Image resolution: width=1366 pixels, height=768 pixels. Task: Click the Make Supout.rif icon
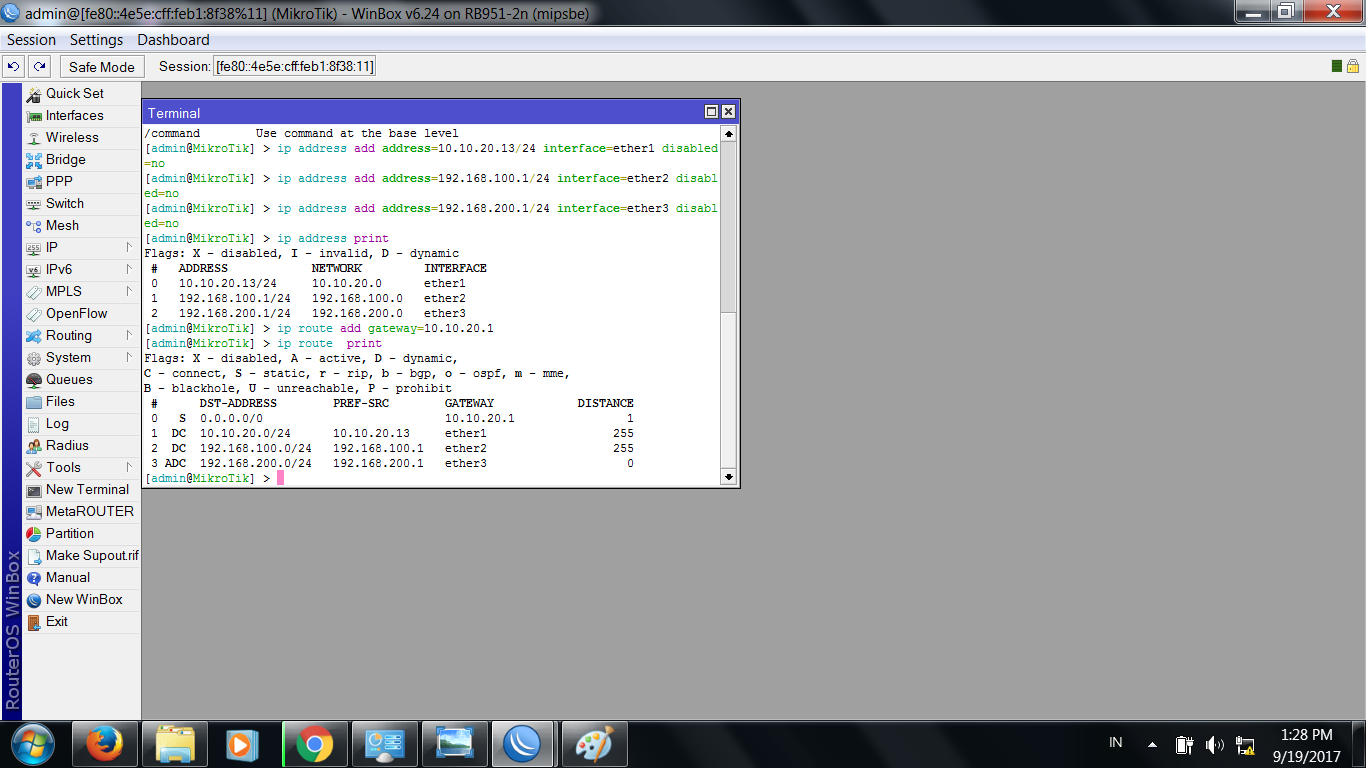pos(34,555)
